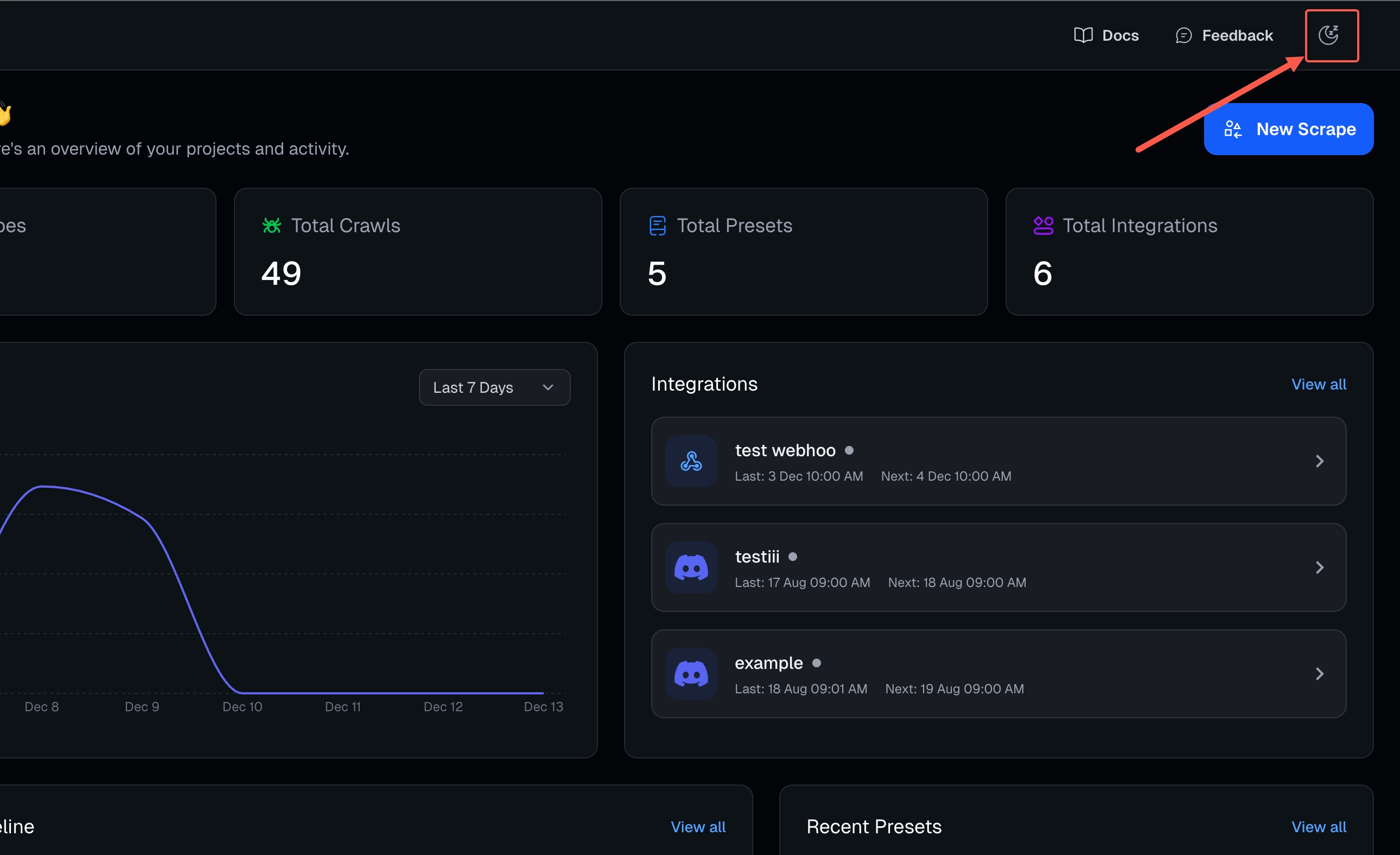
Task: Toggle dark mode with the moon icon
Action: coord(1331,35)
